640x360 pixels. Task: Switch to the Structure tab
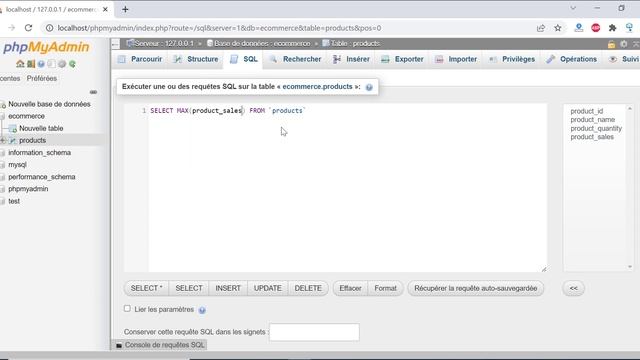coord(196,59)
